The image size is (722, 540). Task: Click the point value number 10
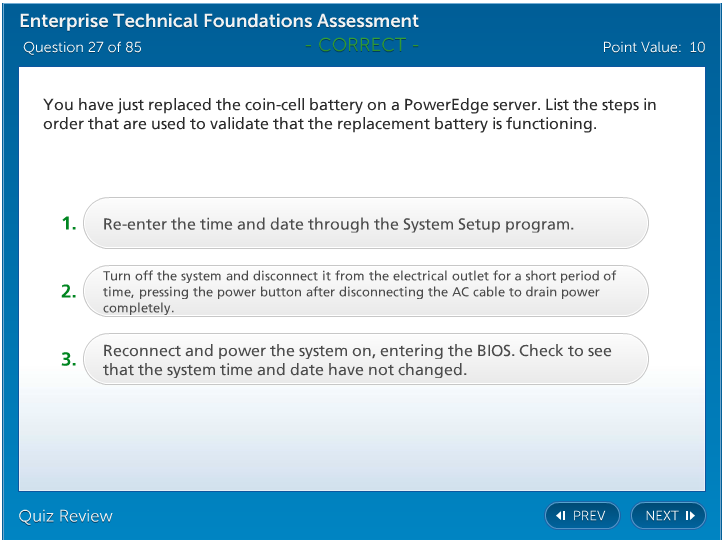tap(697, 47)
